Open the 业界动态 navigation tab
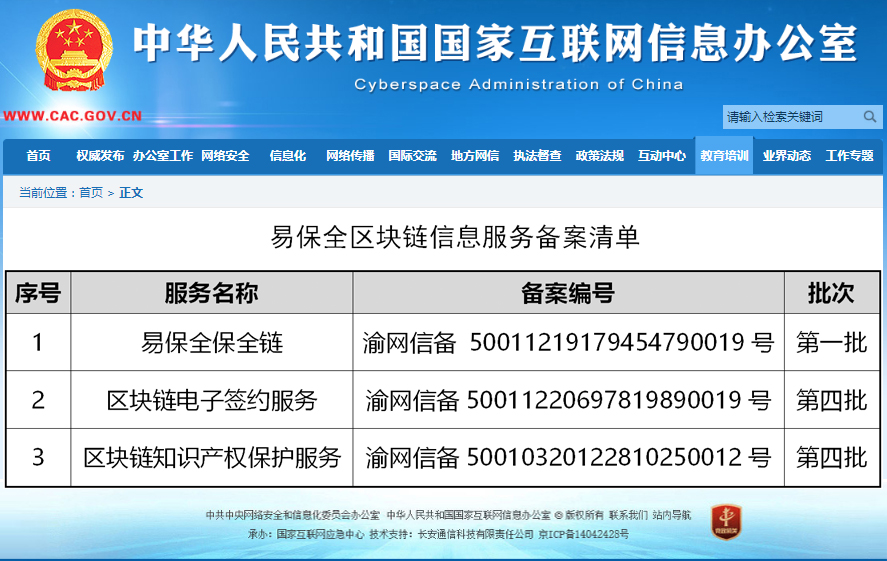The width and height of the screenshot is (887, 561). pyautogui.click(x=787, y=156)
